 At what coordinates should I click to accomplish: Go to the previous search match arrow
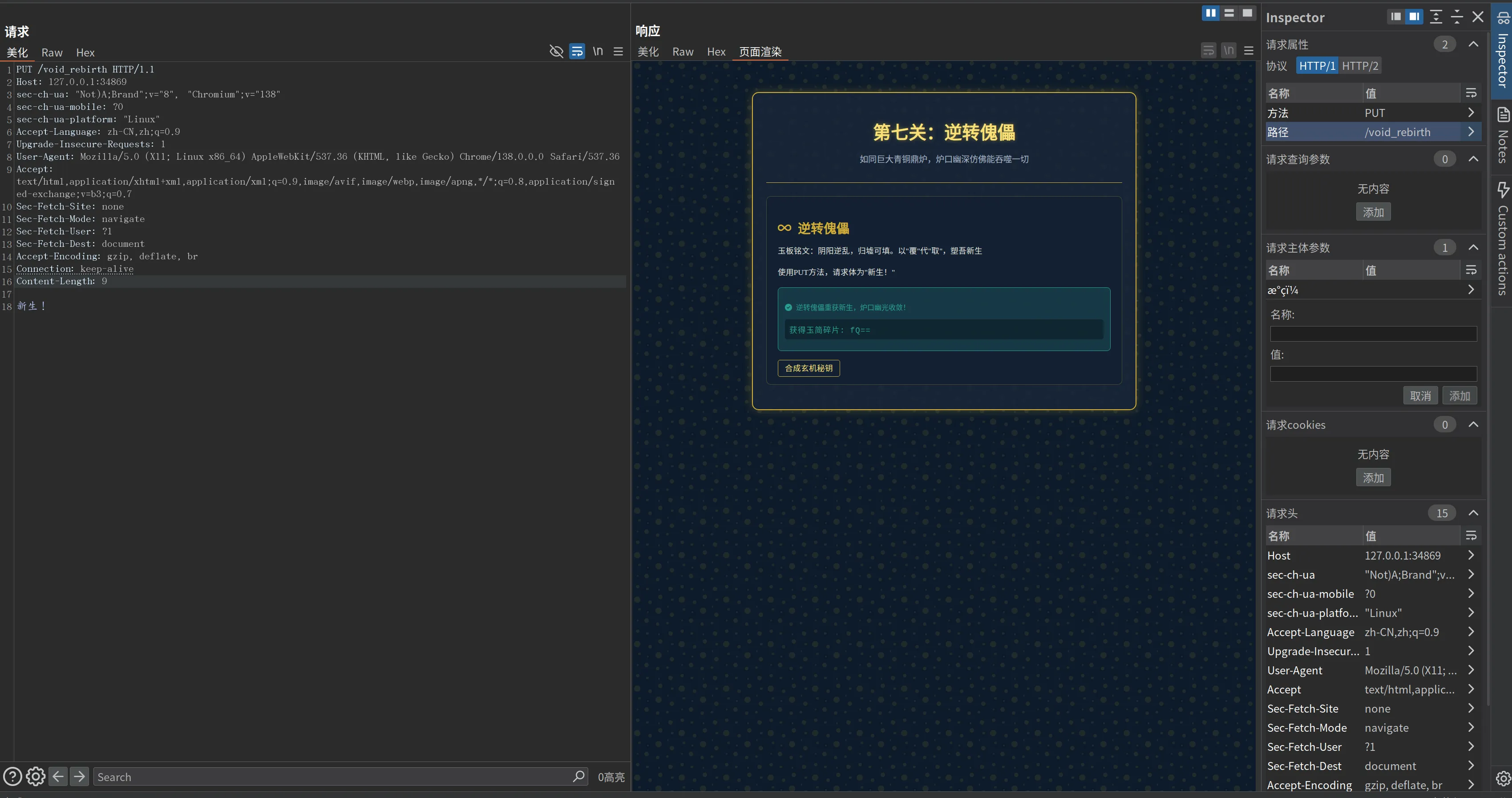pyautogui.click(x=57, y=776)
